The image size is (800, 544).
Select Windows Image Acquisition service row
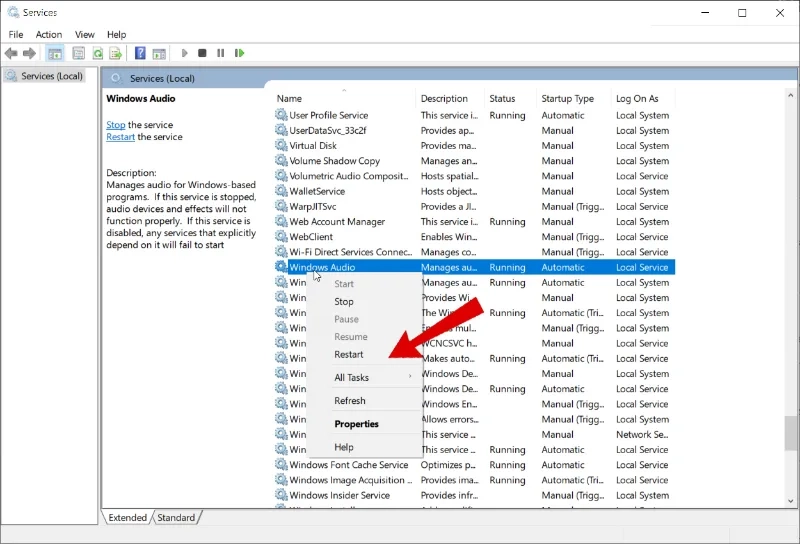coord(474,480)
